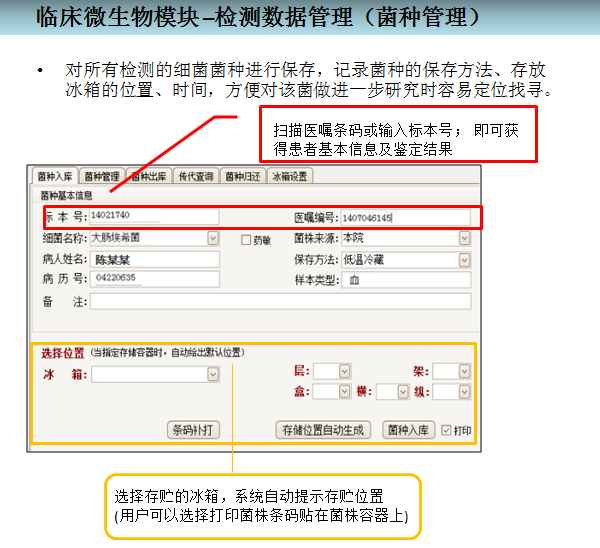Expand the 细菌名称 dropdown

pyautogui.click(x=213, y=239)
